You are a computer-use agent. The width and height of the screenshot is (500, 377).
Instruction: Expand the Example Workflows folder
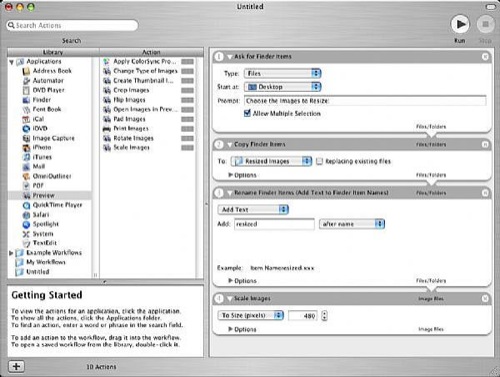tap(11, 253)
